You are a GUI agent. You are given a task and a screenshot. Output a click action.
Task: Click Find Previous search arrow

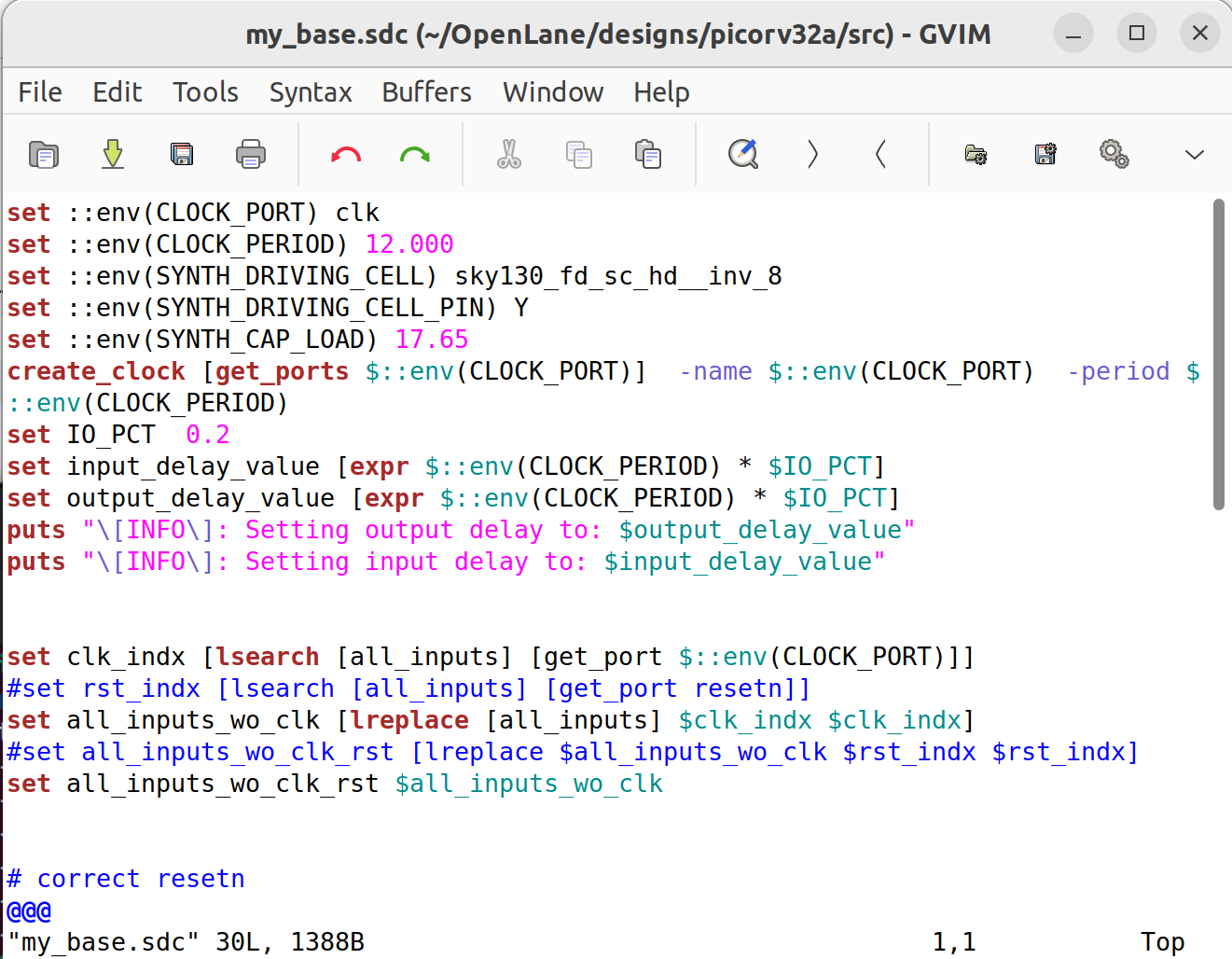[x=879, y=154]
